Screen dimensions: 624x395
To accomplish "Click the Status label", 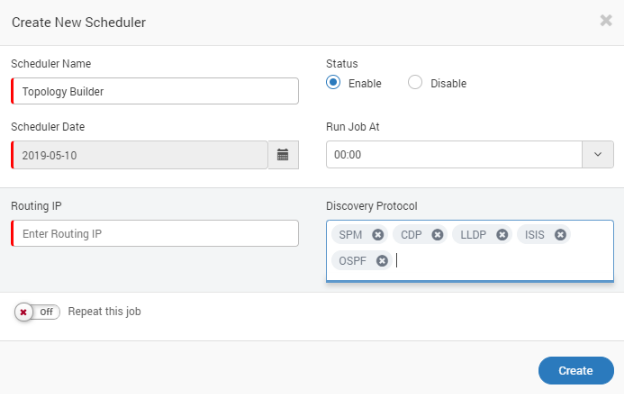I will click(x=342, y=64).
